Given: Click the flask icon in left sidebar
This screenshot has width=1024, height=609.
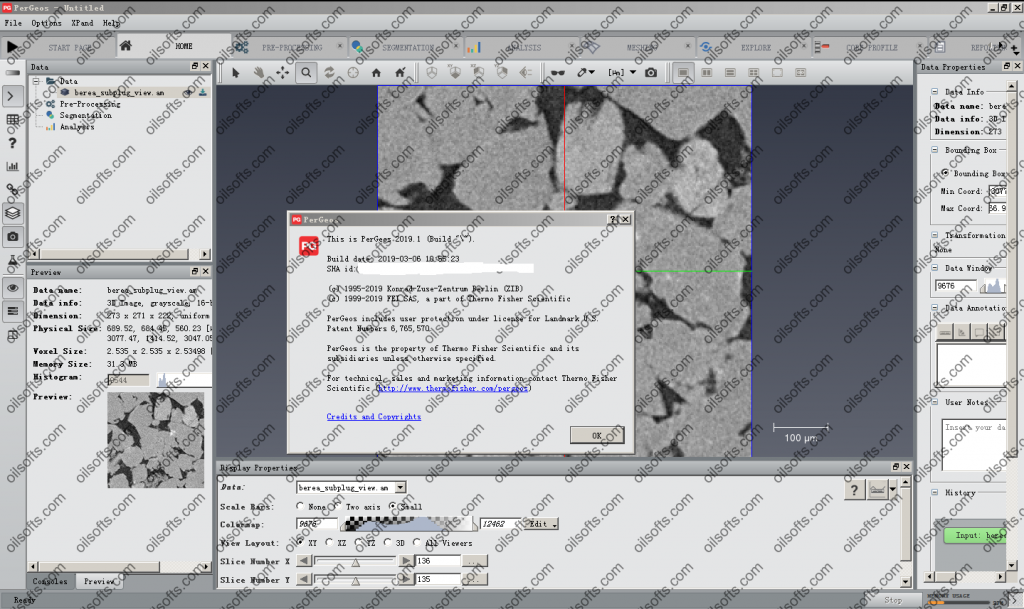Looking at the screenshot, I should point(12,260).
